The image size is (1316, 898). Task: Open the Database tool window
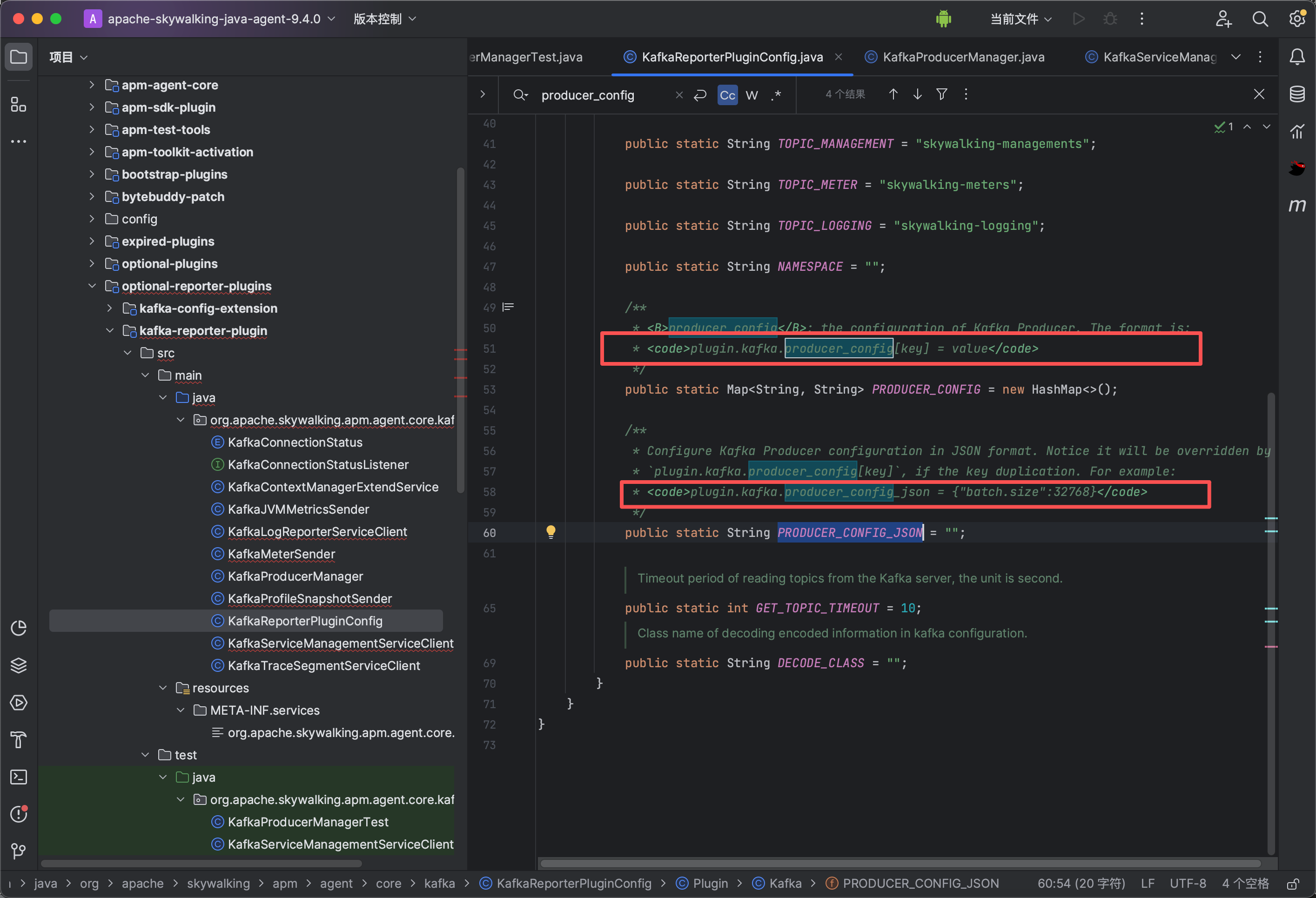point(1297,94)
